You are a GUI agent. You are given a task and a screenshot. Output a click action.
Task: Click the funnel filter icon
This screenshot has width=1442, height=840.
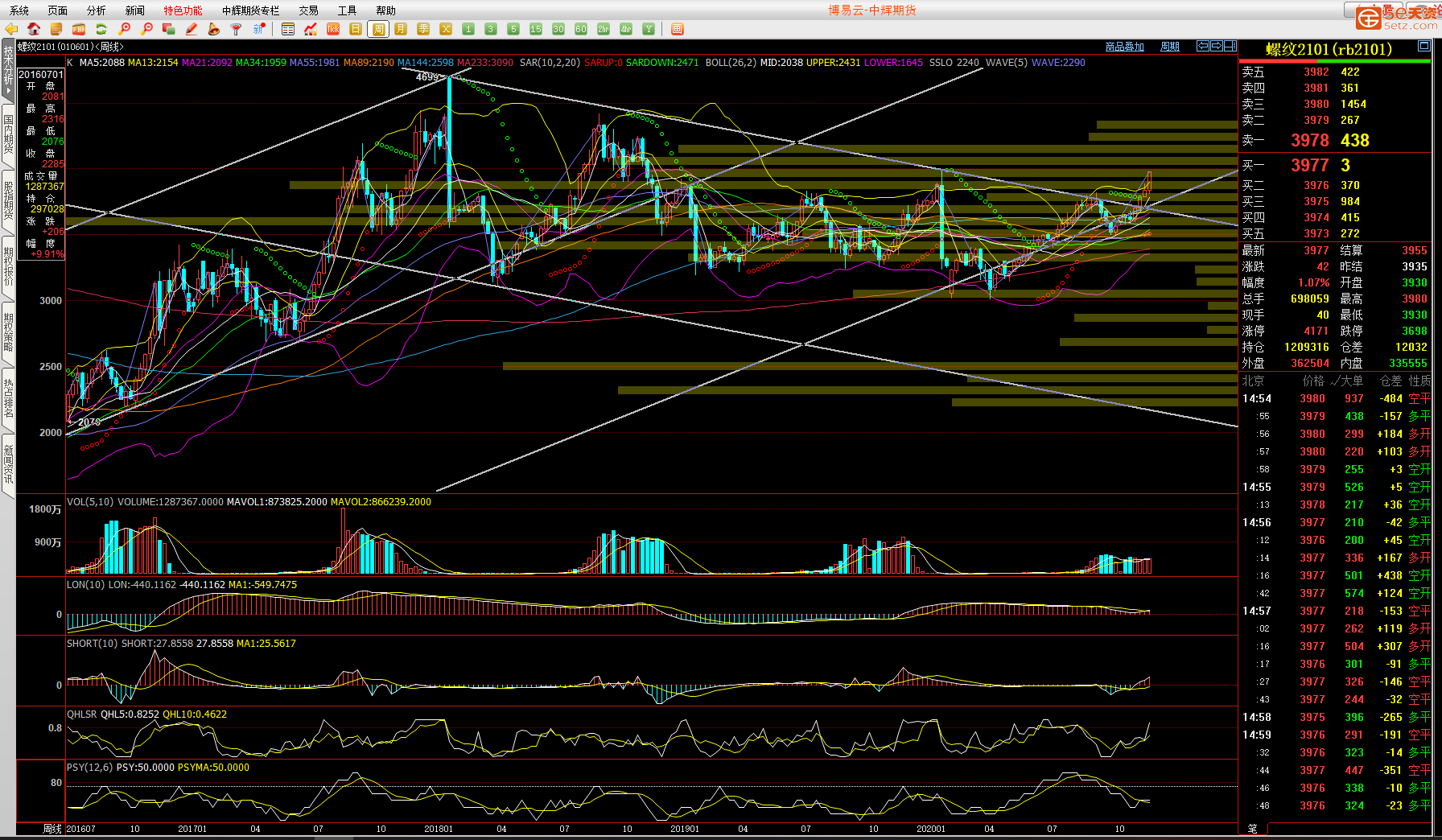(236, 29)
